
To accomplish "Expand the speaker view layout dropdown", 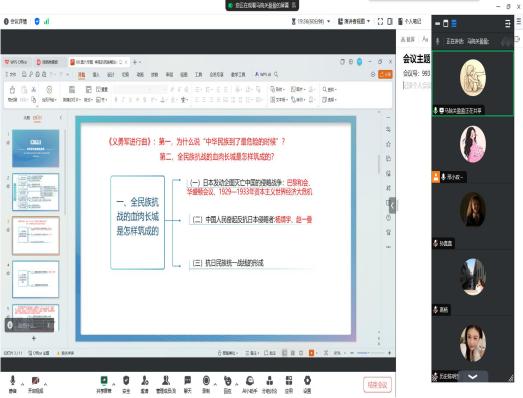I will pyautogui.click(x=354, y=21).
